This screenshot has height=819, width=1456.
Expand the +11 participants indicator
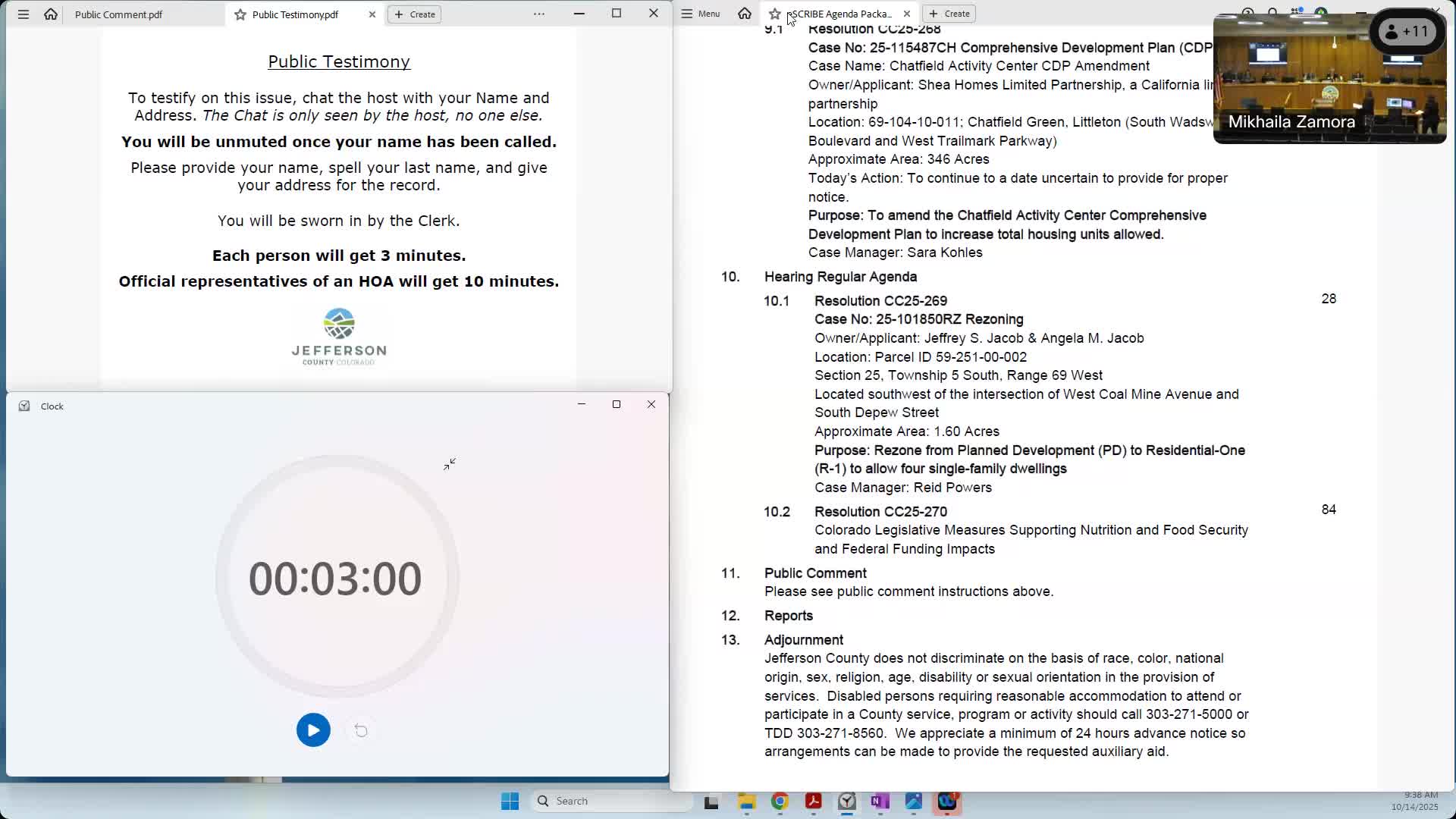tap(1407, 32)
